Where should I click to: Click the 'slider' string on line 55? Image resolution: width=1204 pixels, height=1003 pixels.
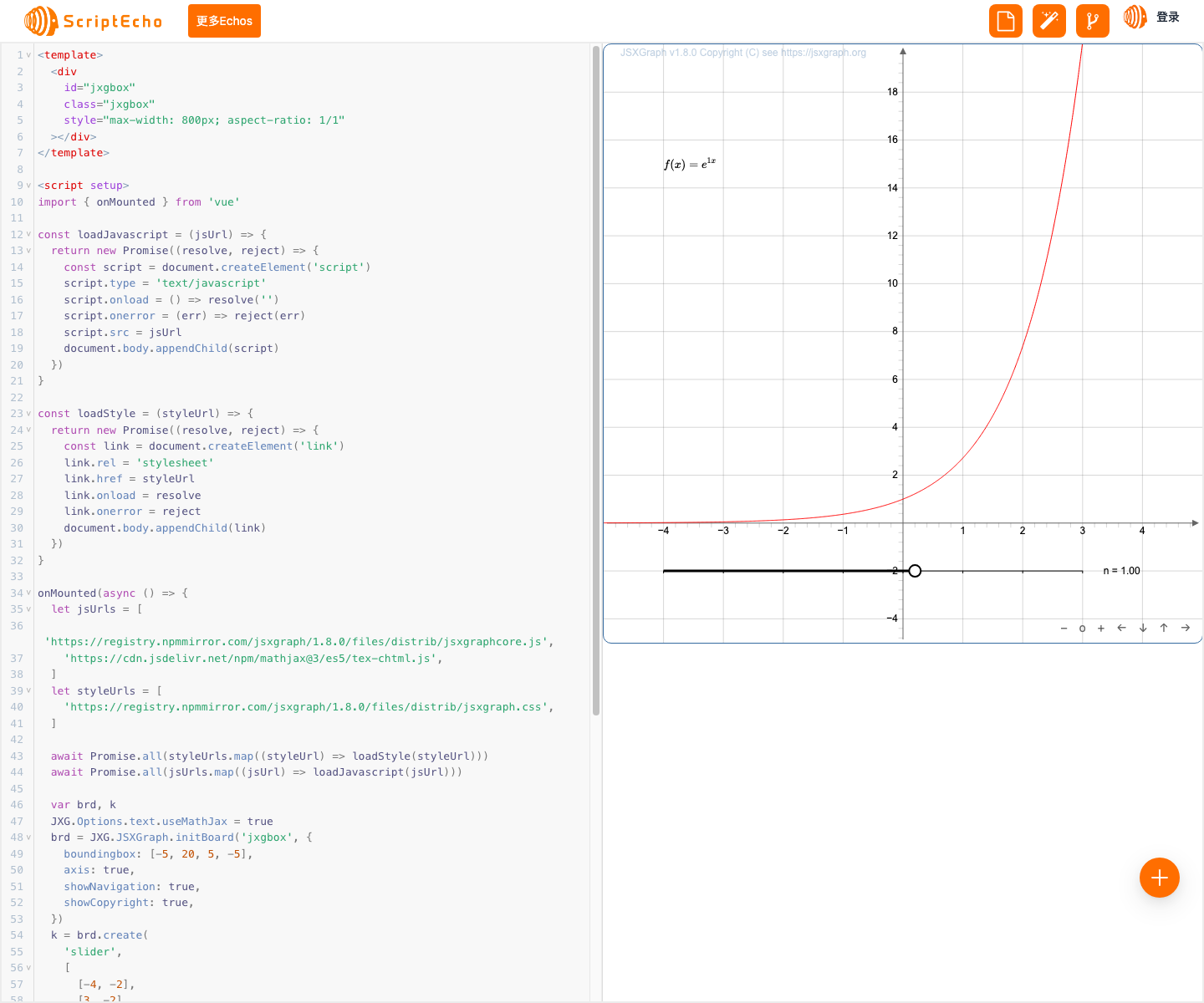pyautogui.click(x=90, y=952)
